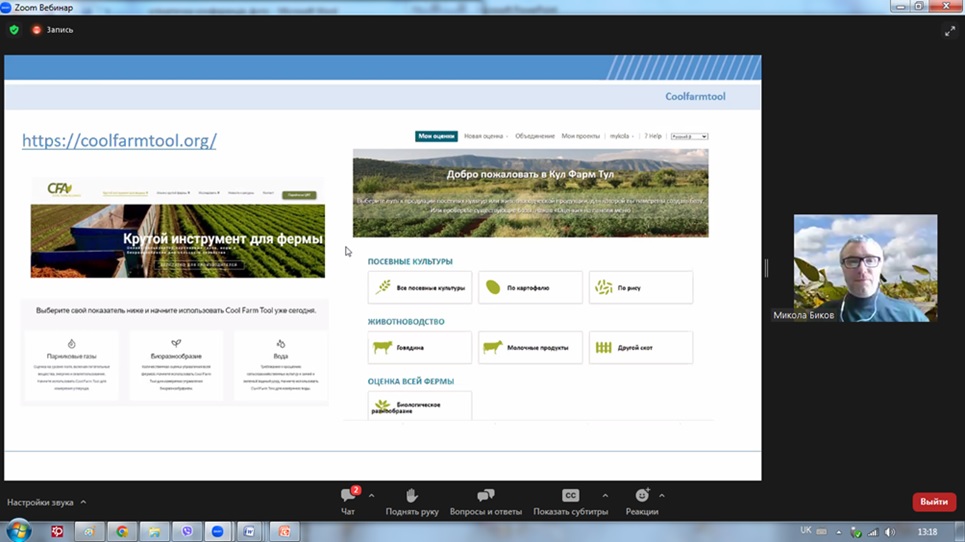The width and height of the screenshot is (965, 542).
Task: Click Мои проекты menu item on slide
Action: pyautogui.click(x=580, y=136)
